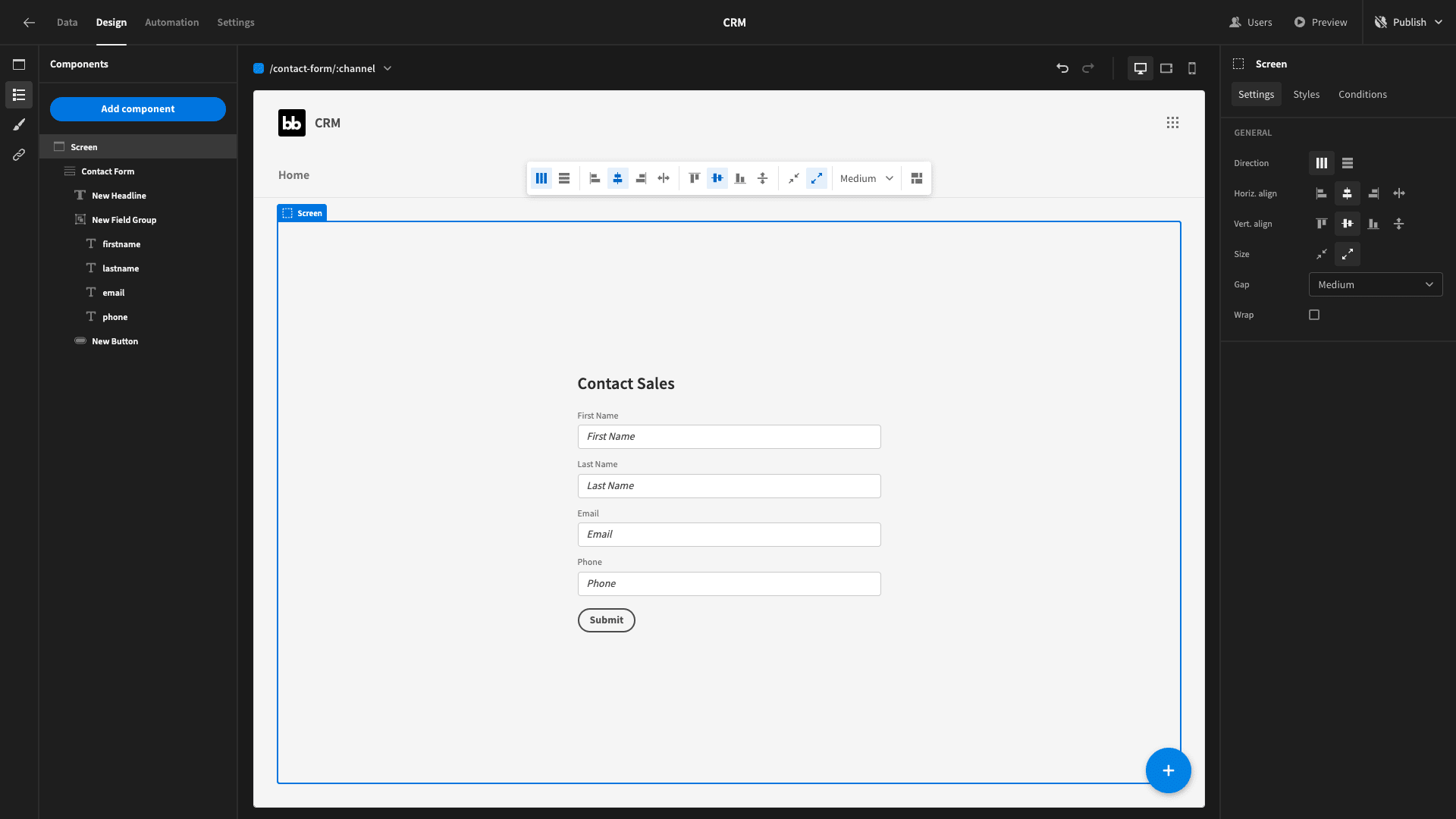1456x819 pixels.
Task: Switch to the Styles tab
Action: pos(1307,94)
